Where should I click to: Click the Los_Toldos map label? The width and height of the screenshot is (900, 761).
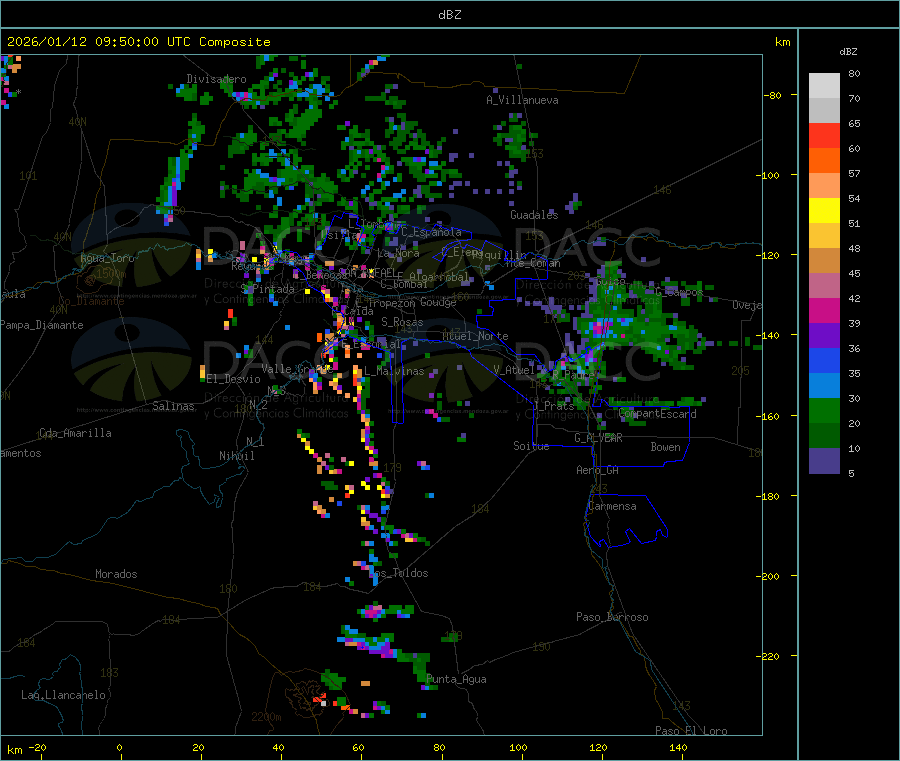coord(398,573)
